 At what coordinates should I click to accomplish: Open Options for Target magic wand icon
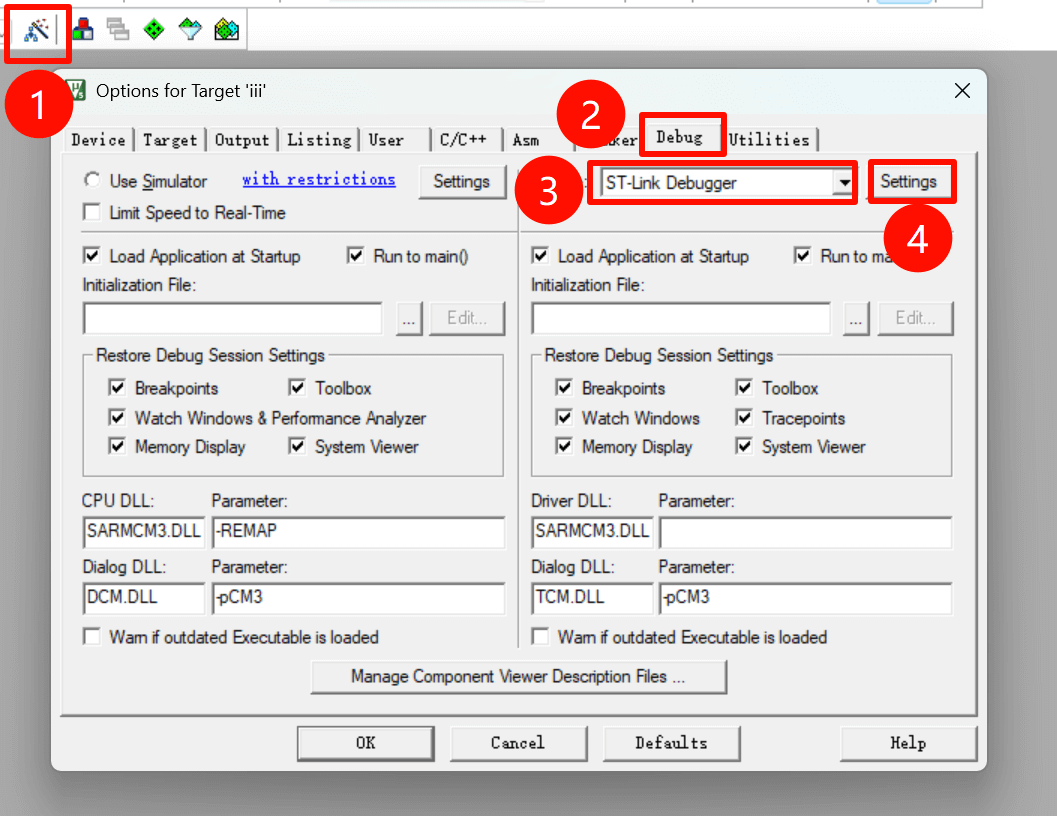tap(37, 31)
